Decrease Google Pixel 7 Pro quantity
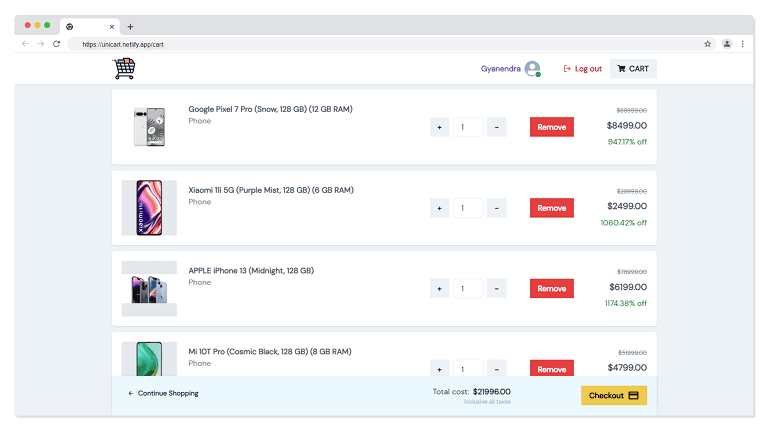This screenshot has height=430, width=768. coord(497,127)
